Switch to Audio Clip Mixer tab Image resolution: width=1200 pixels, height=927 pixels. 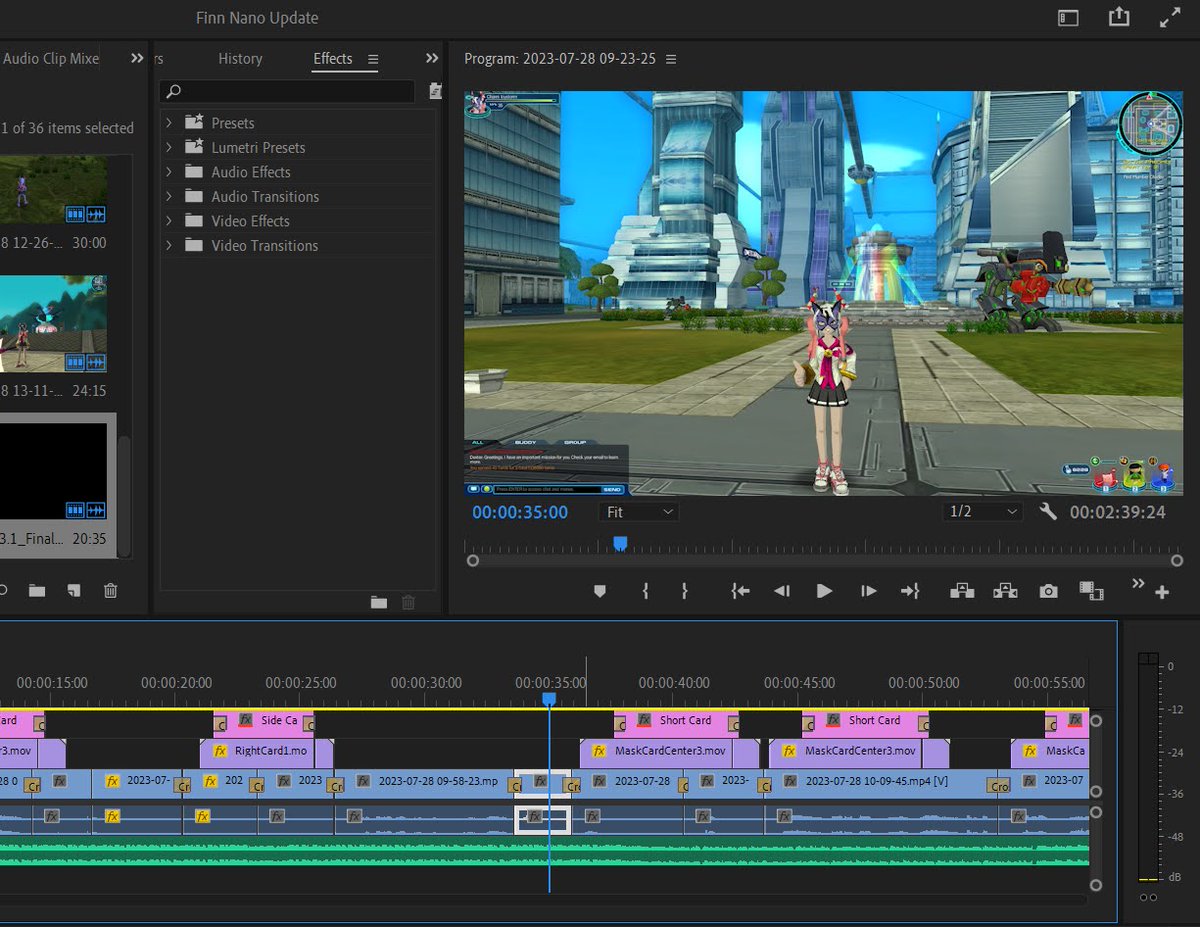(51, 58)
